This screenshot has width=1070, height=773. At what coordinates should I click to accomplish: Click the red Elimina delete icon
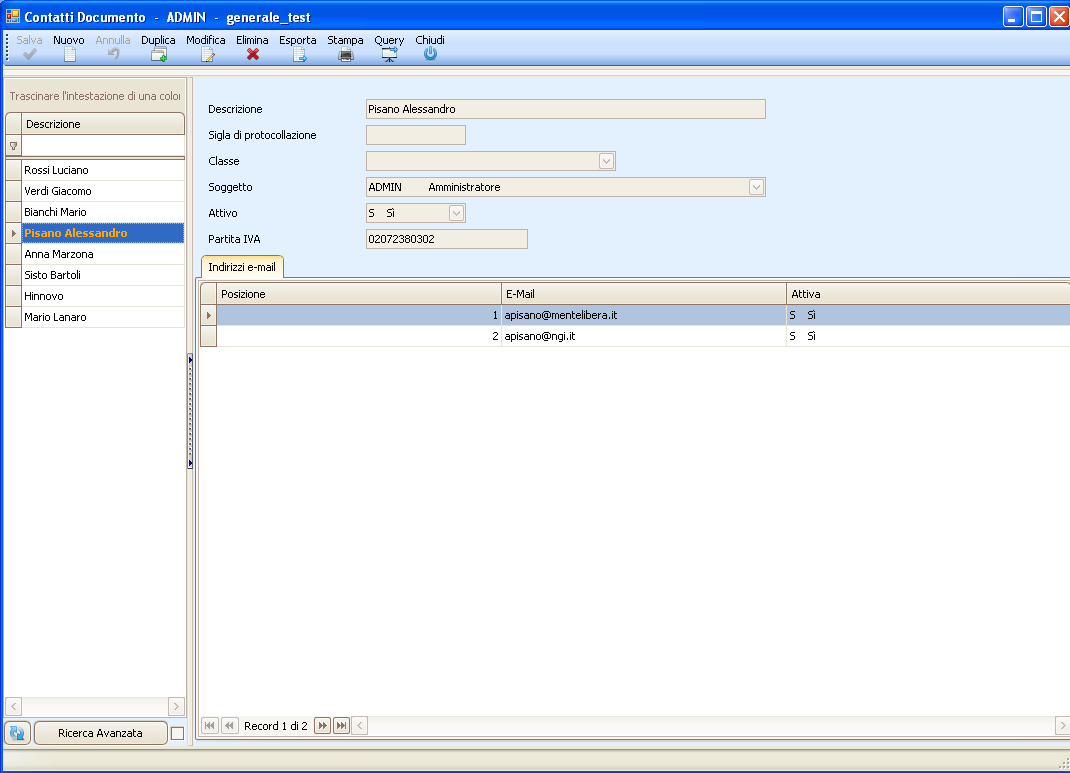(x=253, y=55)
